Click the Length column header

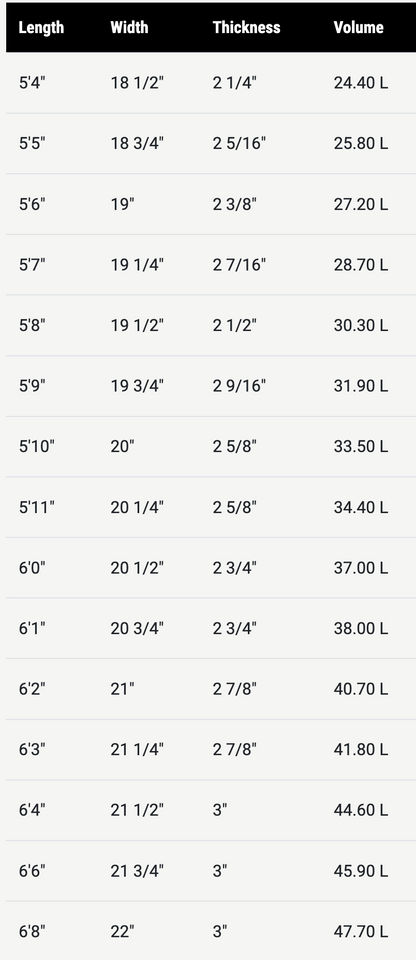pos(41,28)
